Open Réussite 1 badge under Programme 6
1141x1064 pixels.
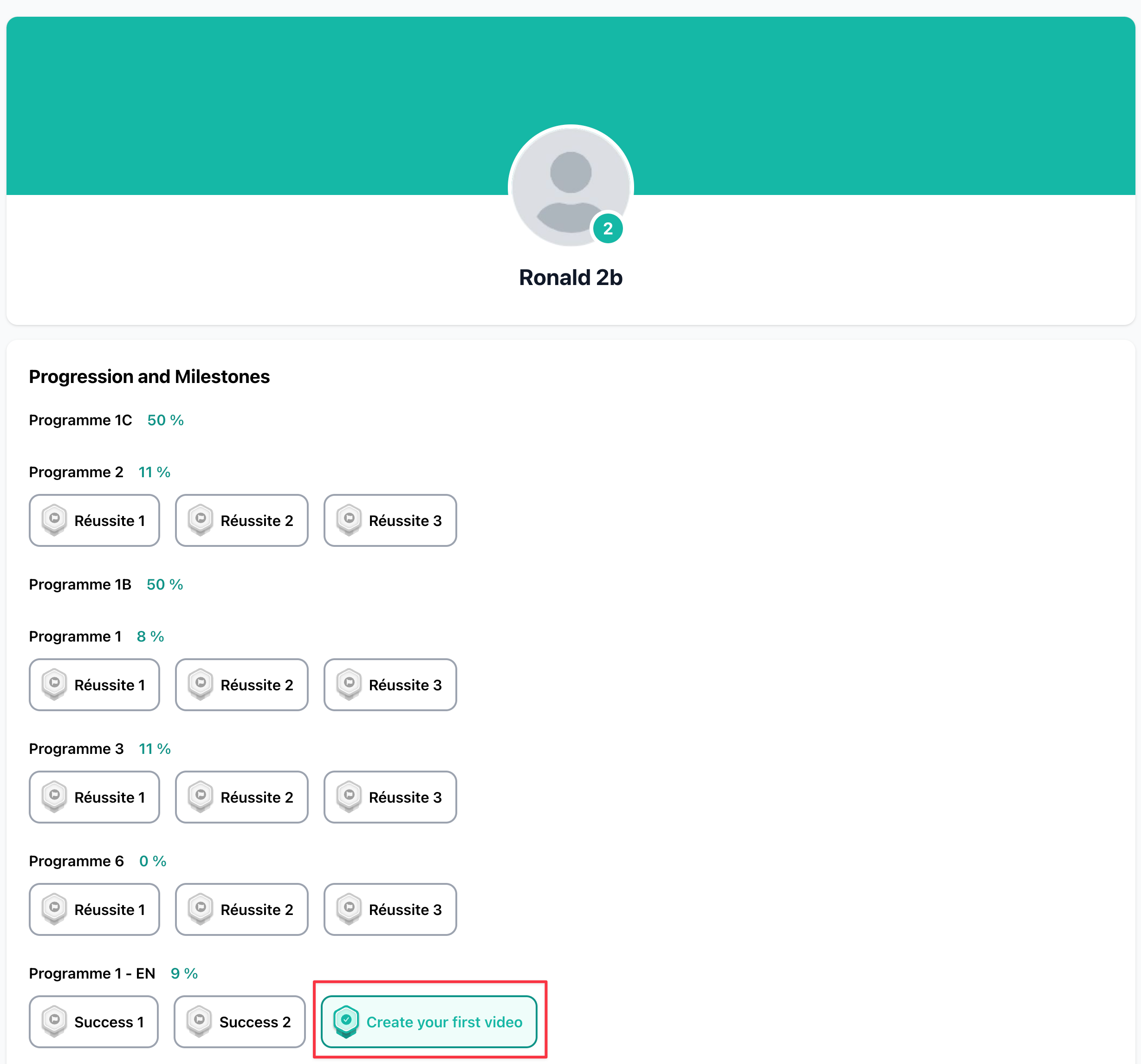94,909
